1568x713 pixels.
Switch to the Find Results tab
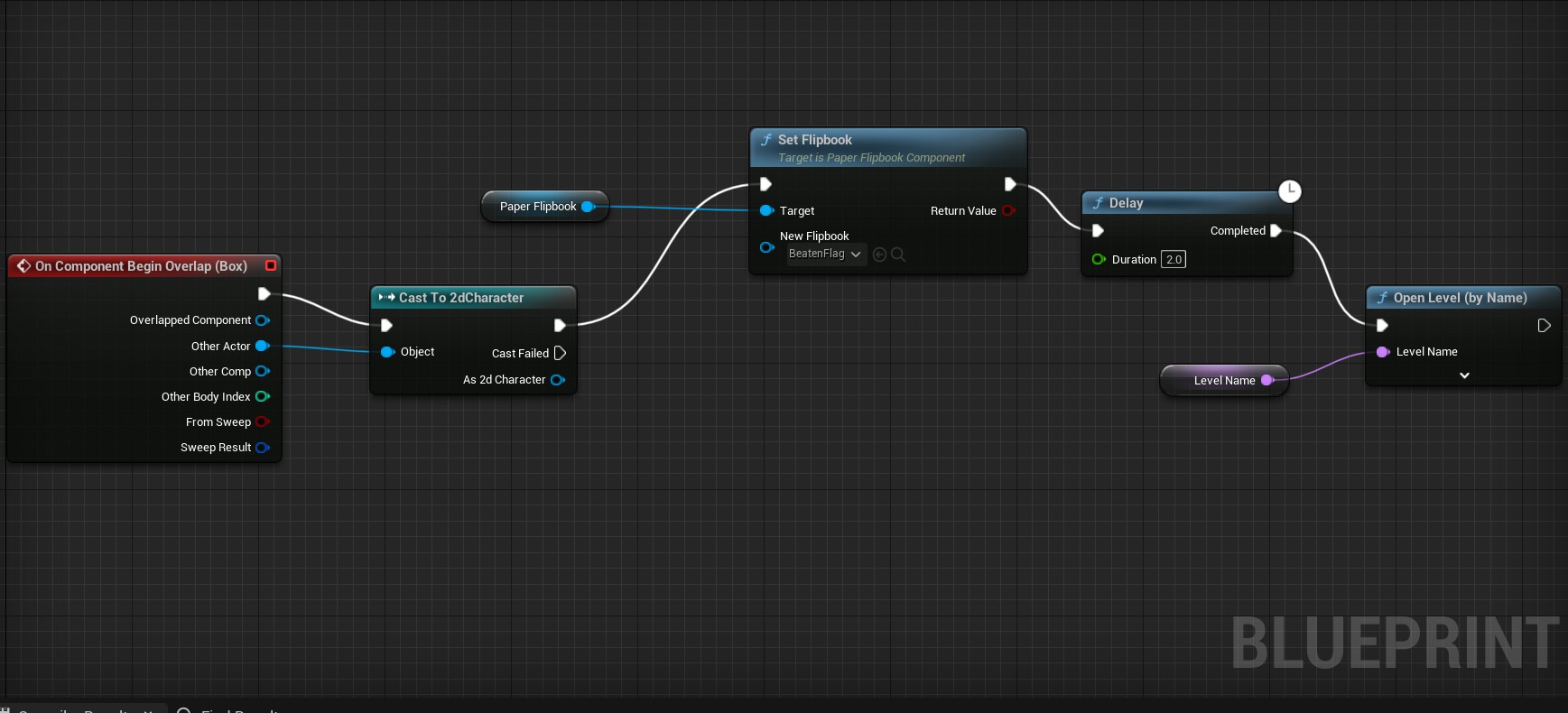pyautogui.click(x=235, y=709)
